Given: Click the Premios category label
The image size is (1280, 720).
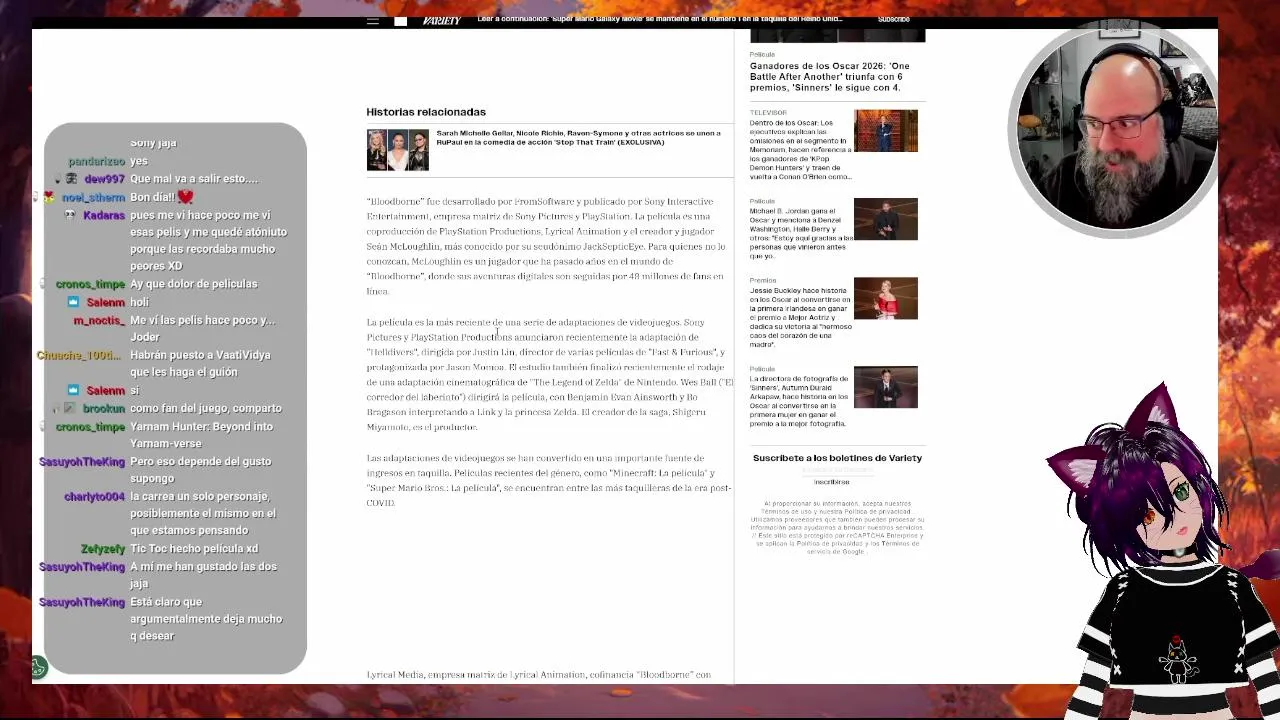Looking at the screenshot, I should pos(763,281).
